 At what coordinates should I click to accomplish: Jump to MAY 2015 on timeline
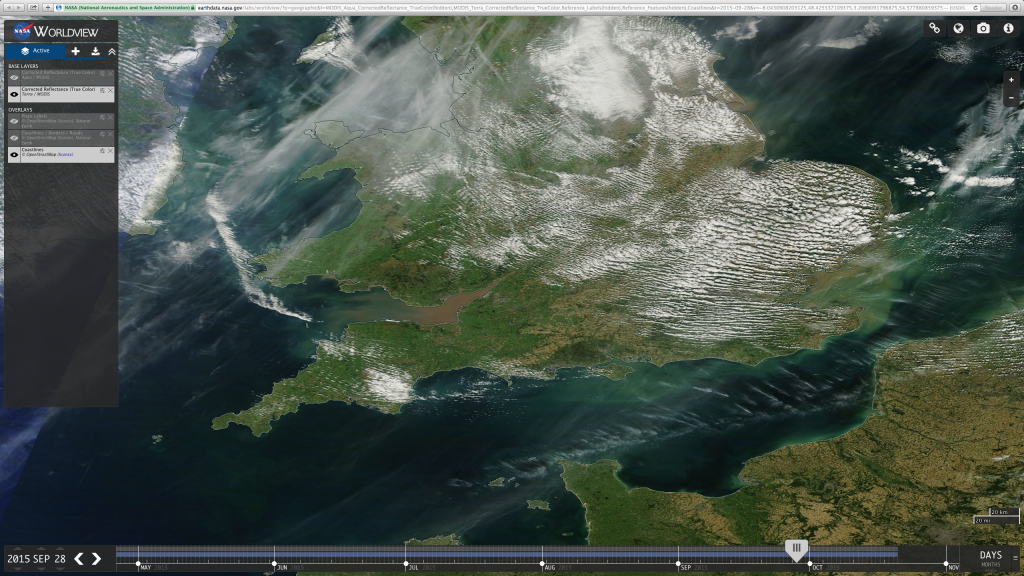(x=153, y=568)
